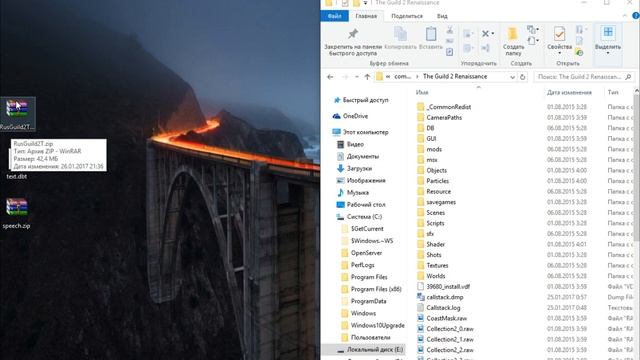Click the Delete X icon in ribbon
The height and width of the screenshot is (360, 640).
tap(485, 33)
